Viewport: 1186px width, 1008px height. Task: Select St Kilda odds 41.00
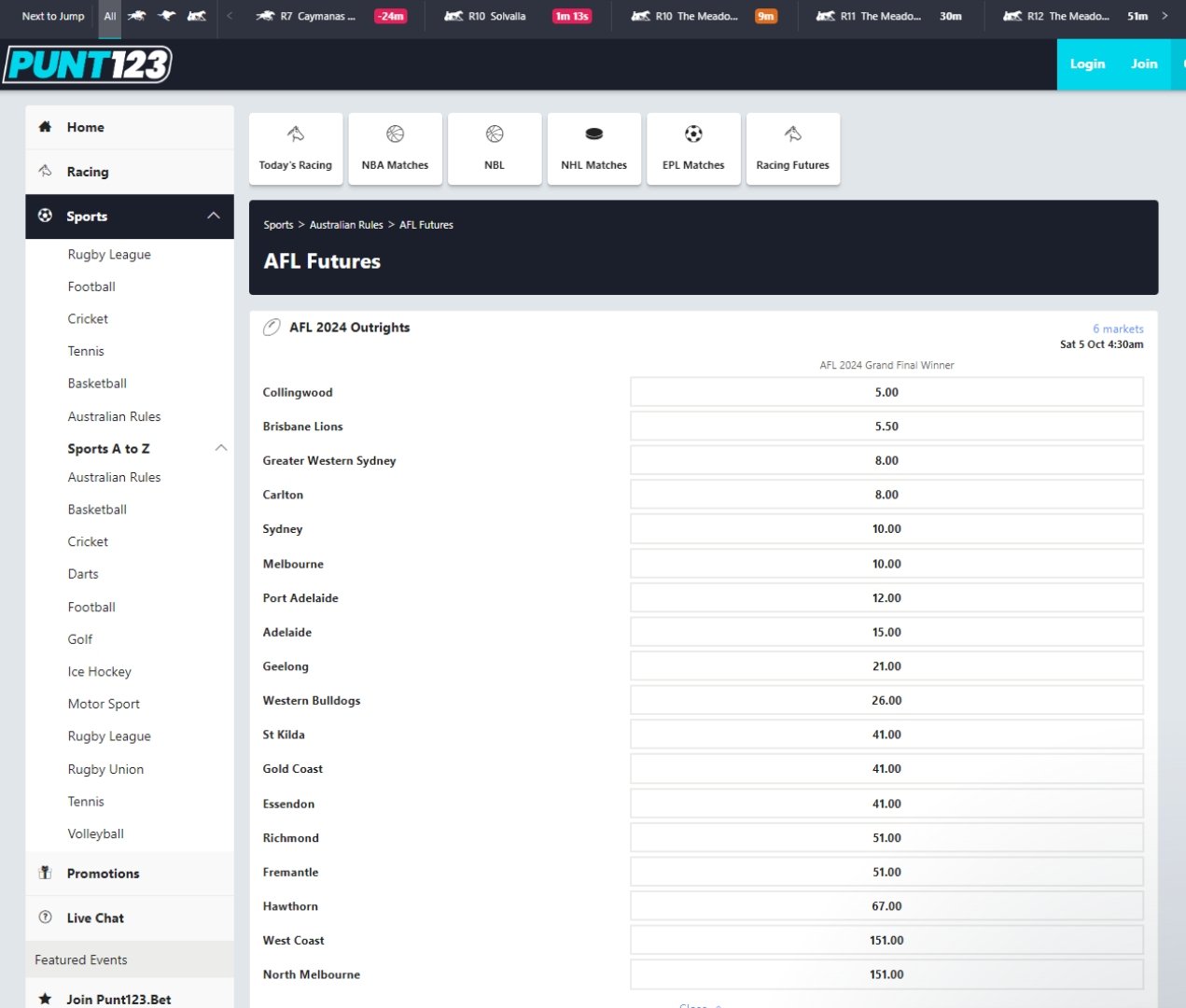886,735
